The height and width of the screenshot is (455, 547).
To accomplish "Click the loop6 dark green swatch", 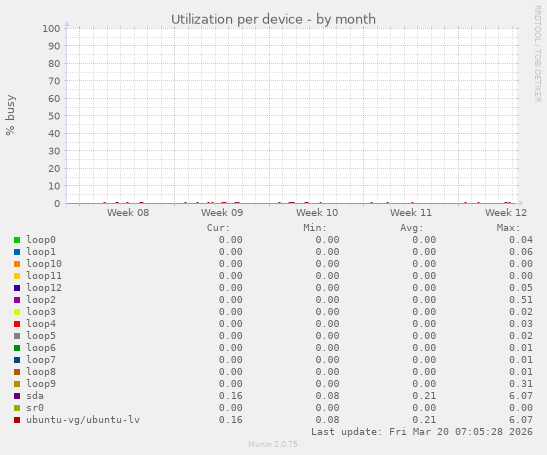I will tap(17, 348).
